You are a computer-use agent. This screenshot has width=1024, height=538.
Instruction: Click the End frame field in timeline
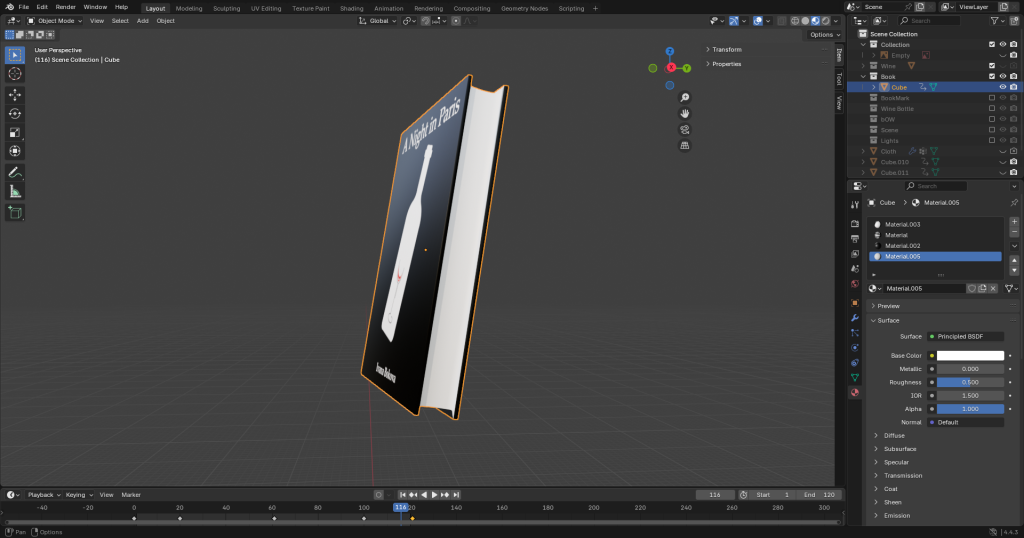pyautogui.click(x=819, y=495)
